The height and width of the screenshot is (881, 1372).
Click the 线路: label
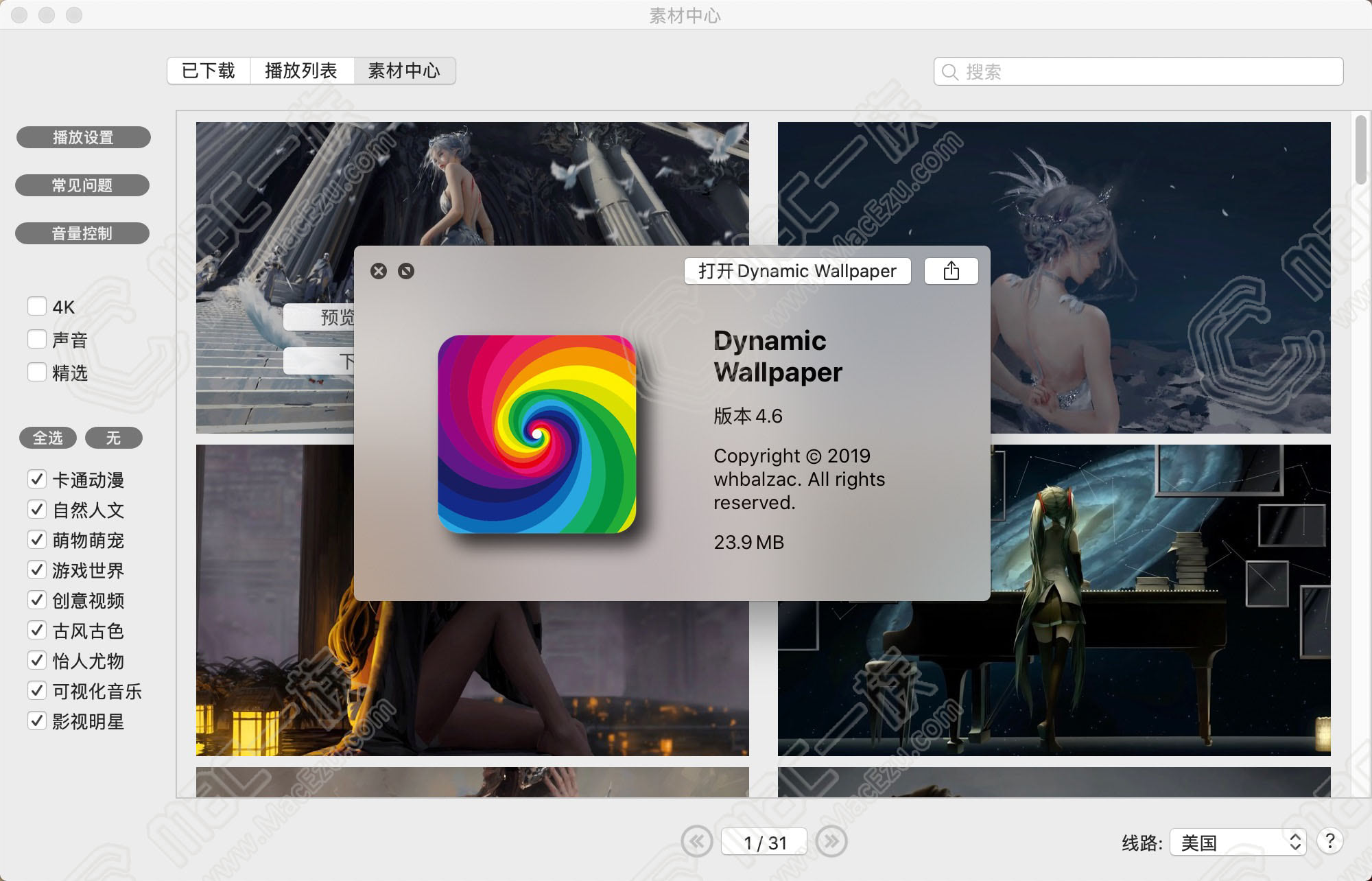click(1142, 843)
